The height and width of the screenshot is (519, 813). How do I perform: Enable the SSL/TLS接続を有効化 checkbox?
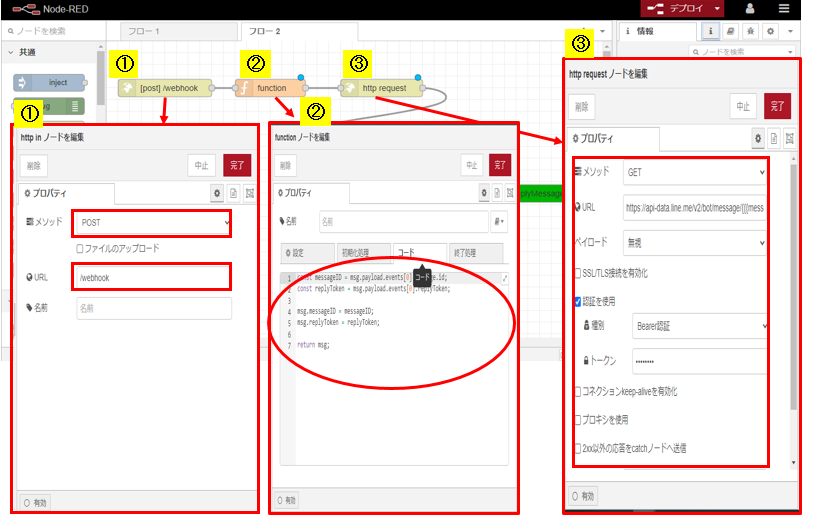point(578,273)
